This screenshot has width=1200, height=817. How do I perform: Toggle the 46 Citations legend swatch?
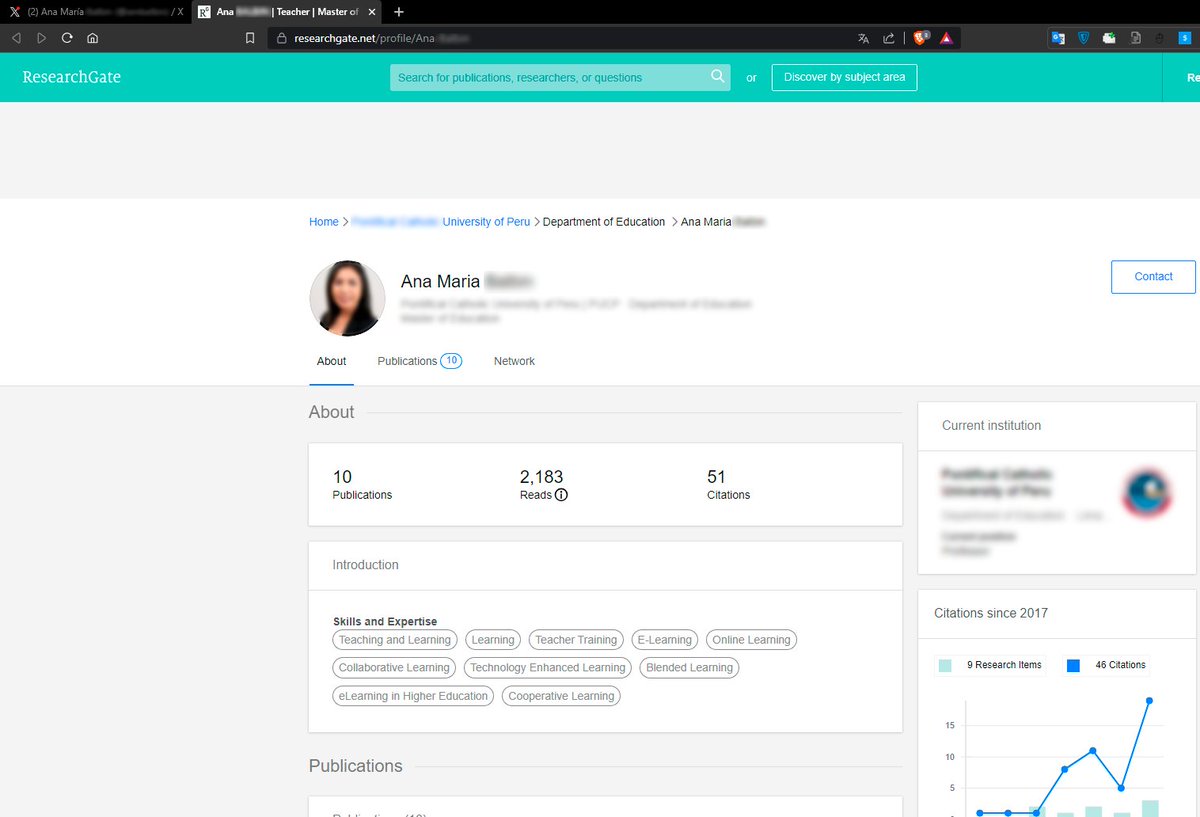point(1073,665)
